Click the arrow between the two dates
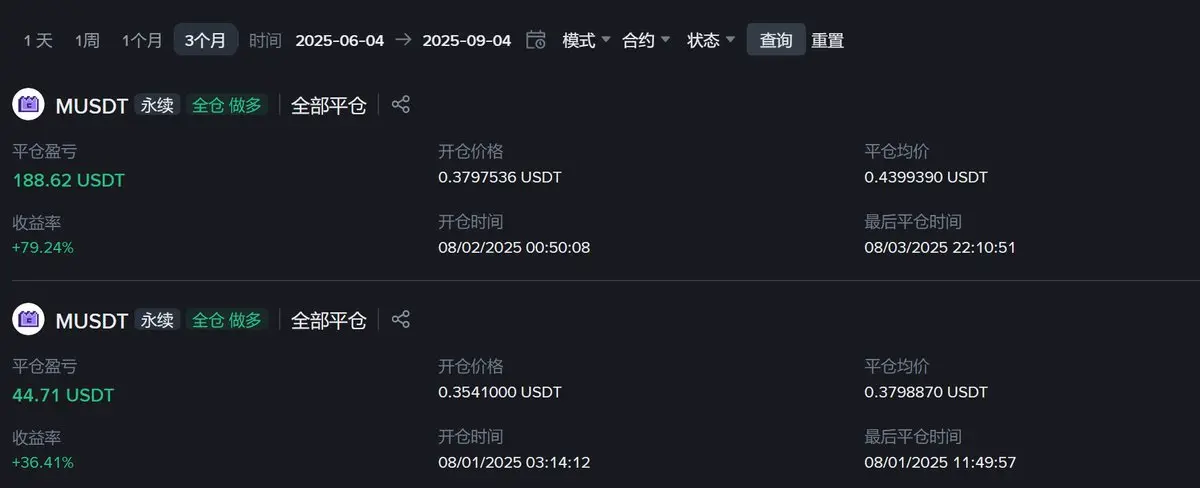Viewport: 1200px width, 488px height. pyautogui.click(x=403, y=40)
